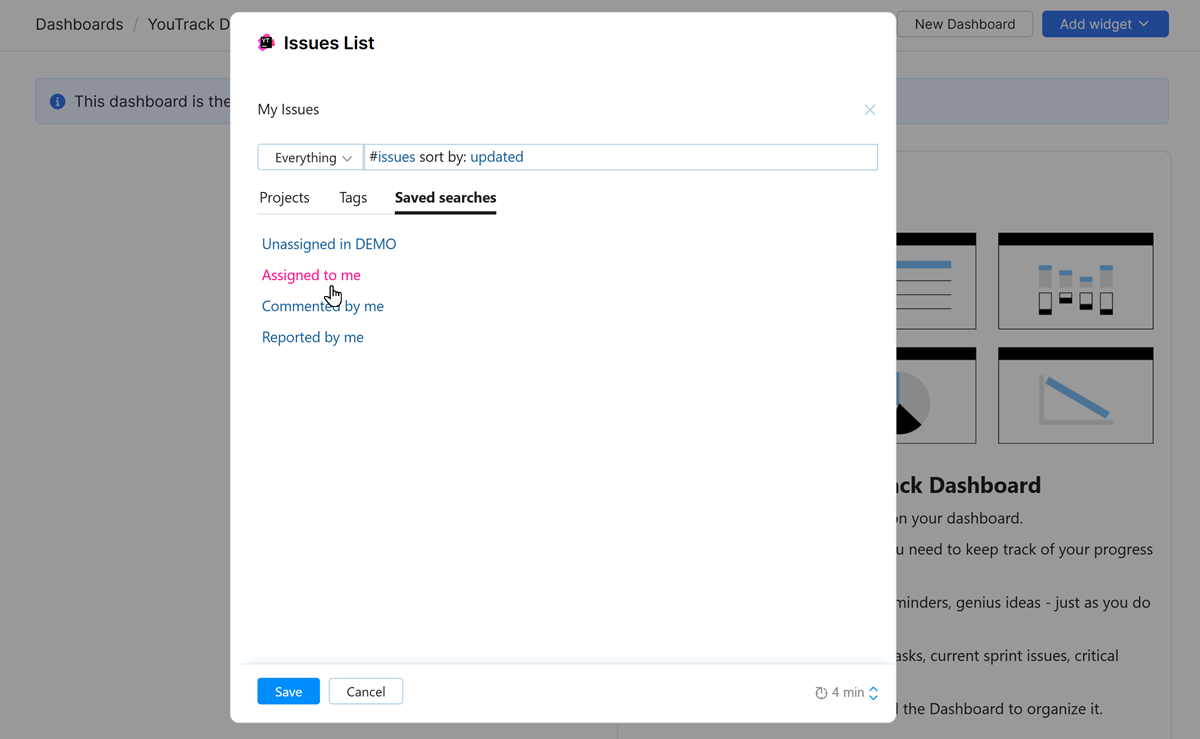
Task: Switch to the Tags tab
Action: coord(352,197)
